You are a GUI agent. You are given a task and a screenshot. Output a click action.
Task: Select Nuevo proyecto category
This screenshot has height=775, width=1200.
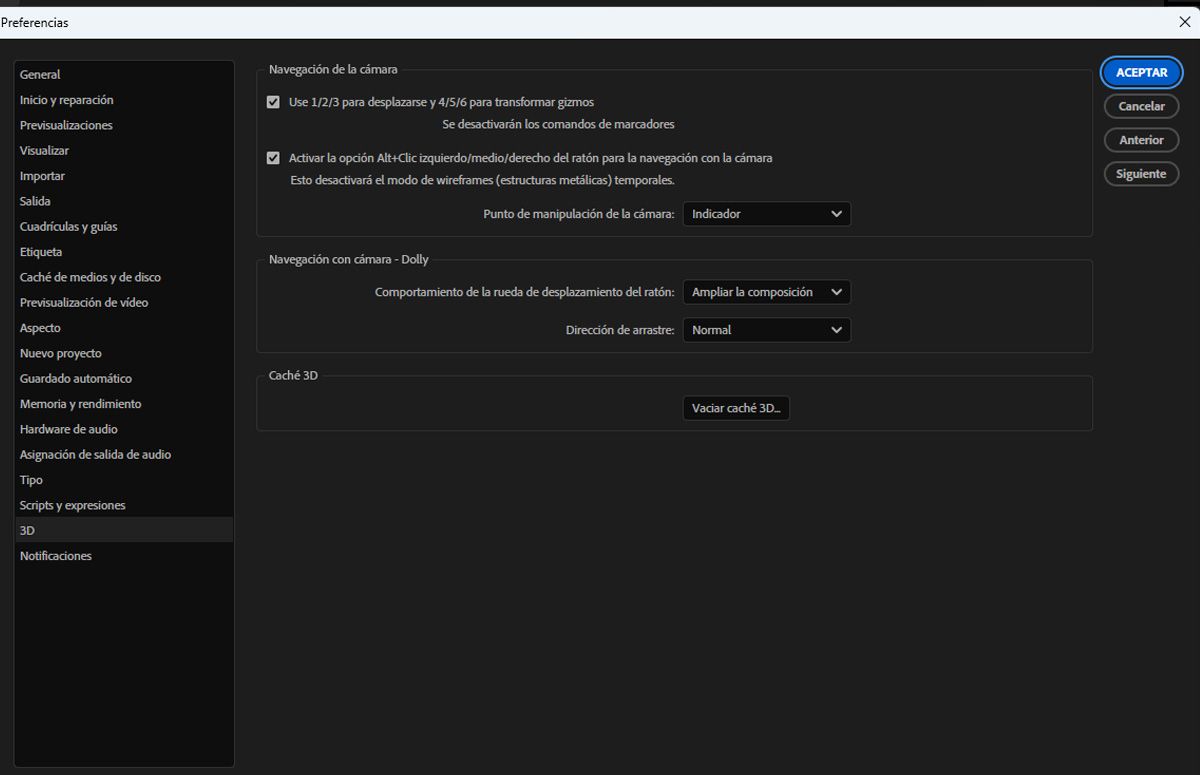124,353
